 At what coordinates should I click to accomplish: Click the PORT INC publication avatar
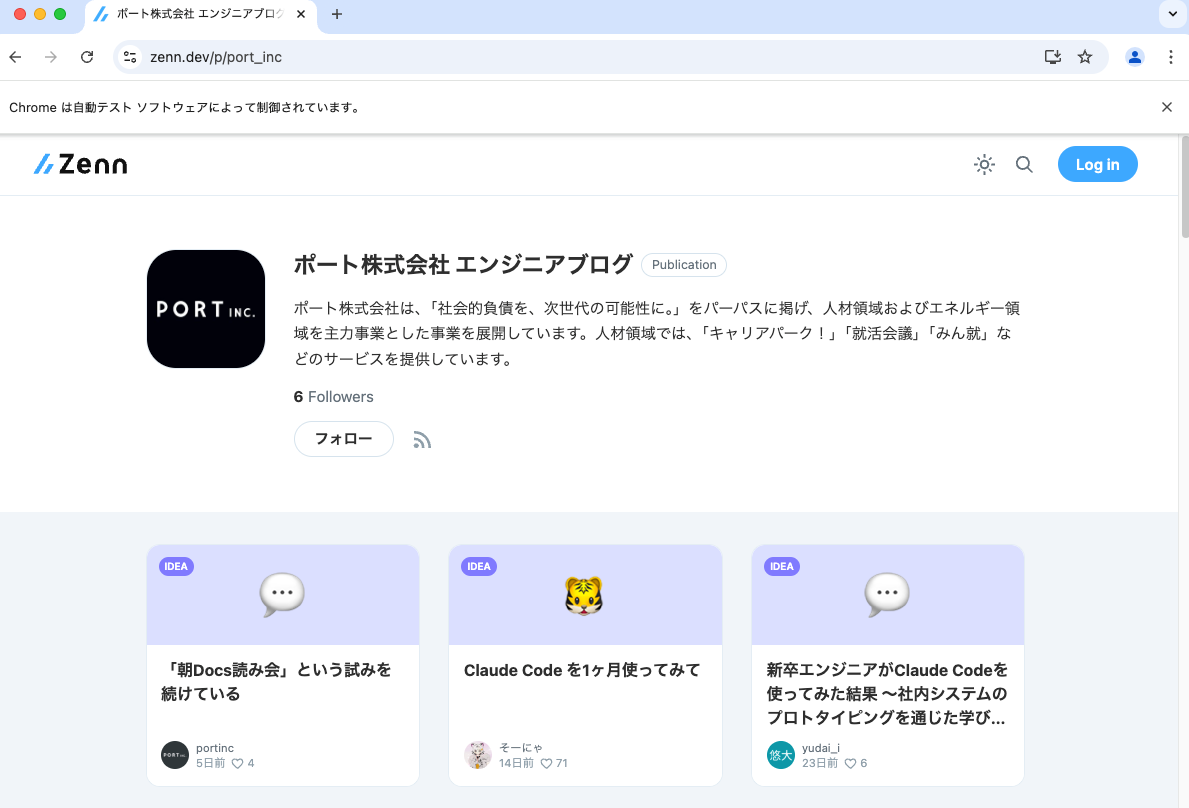(206, 308)
